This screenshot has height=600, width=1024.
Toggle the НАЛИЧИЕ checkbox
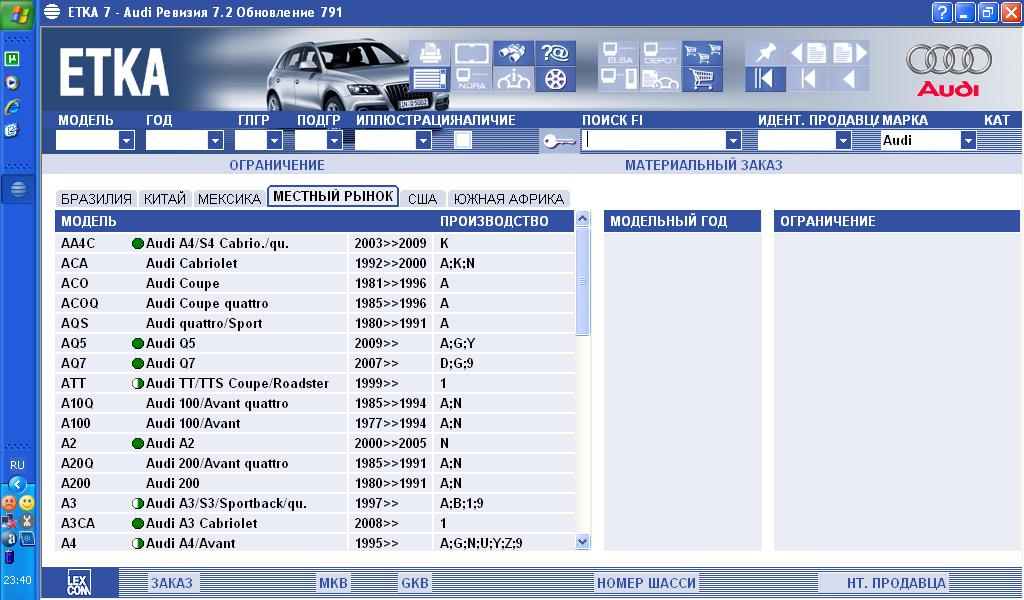[x=462, y=140]
